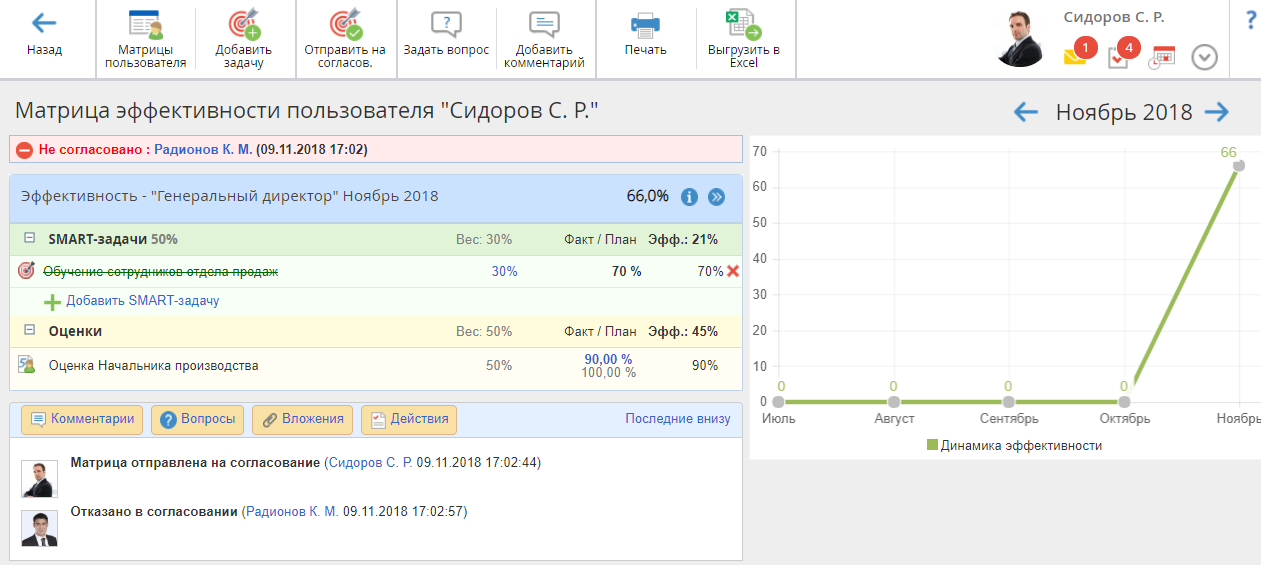Click the Добавить SMART-задачу link
The width and height of the screenshot is (1261, 565).
click(142, 300)
